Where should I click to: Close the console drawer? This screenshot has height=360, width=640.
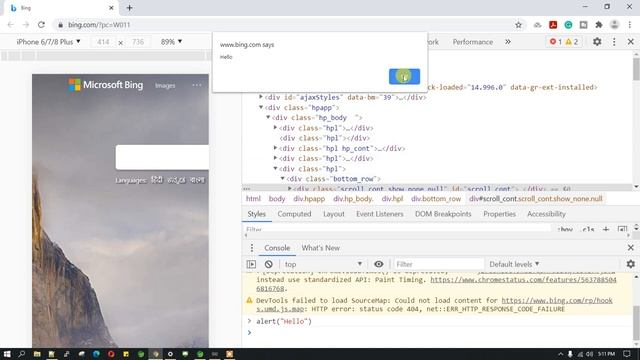click(631, 248)
